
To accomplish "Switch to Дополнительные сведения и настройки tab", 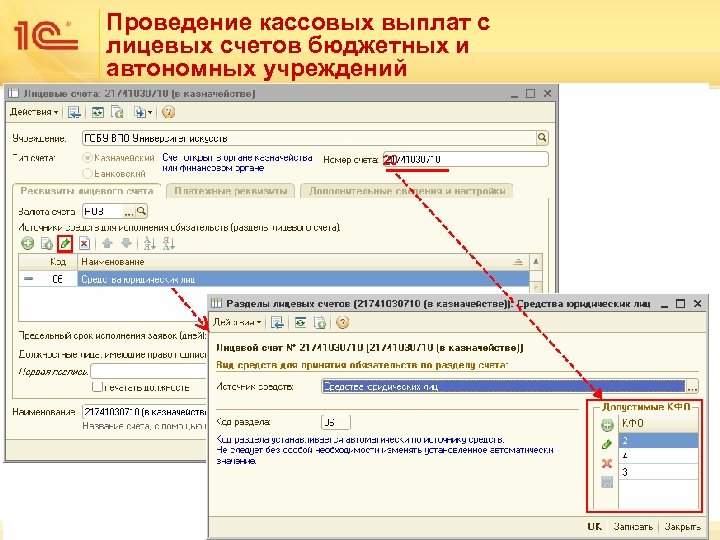I will coord(407,191).
